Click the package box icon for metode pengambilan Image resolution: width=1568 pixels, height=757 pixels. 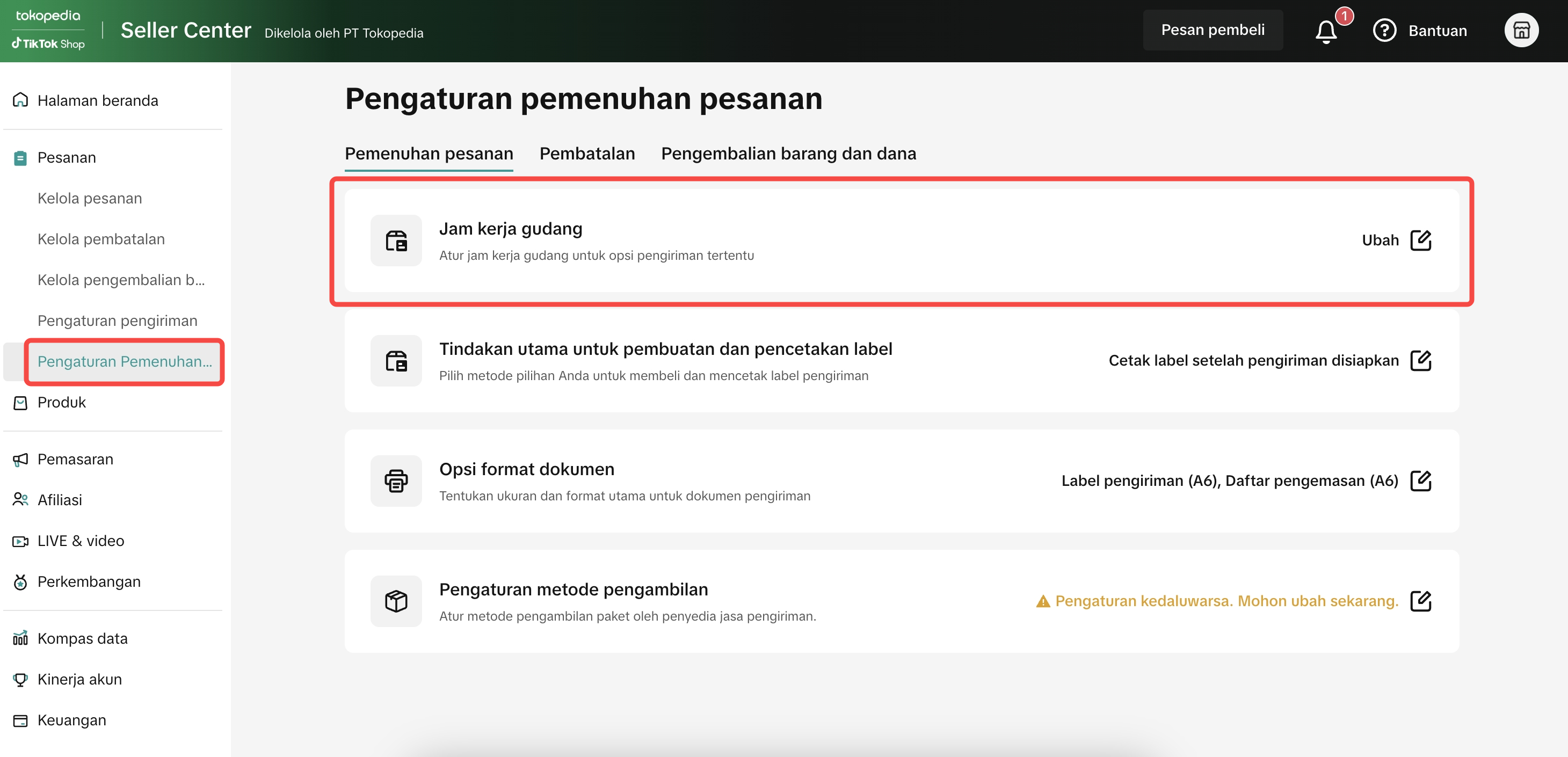tap(396, 601)
